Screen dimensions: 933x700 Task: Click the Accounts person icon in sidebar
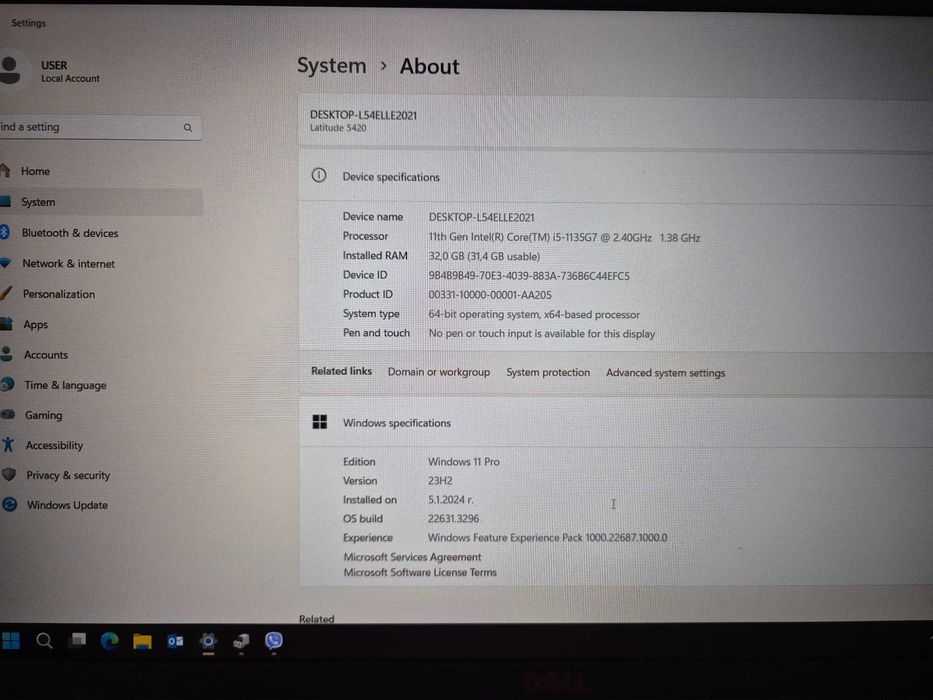click(x=7, y=354)
